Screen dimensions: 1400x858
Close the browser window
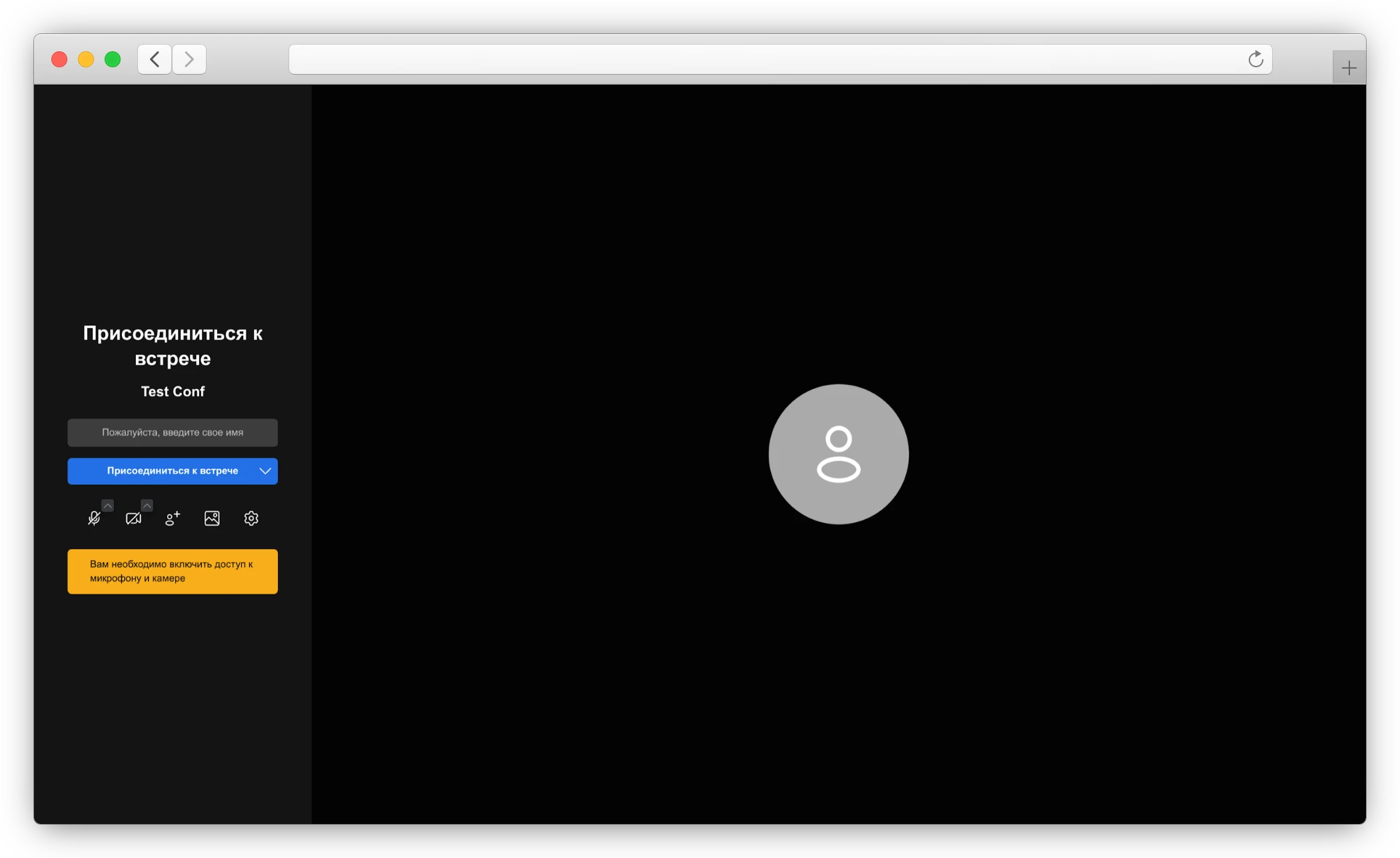[x=59, y=59]
